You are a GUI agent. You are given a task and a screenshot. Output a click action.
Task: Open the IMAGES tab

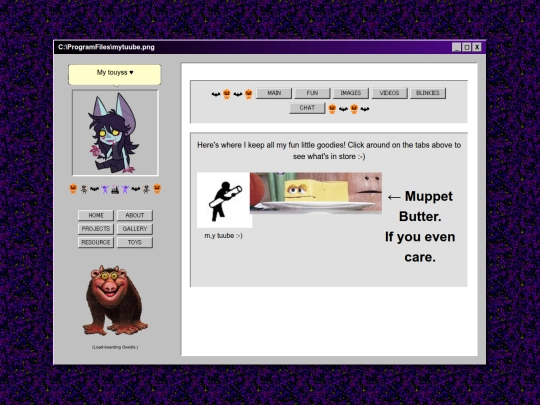[x=351, y=93]
